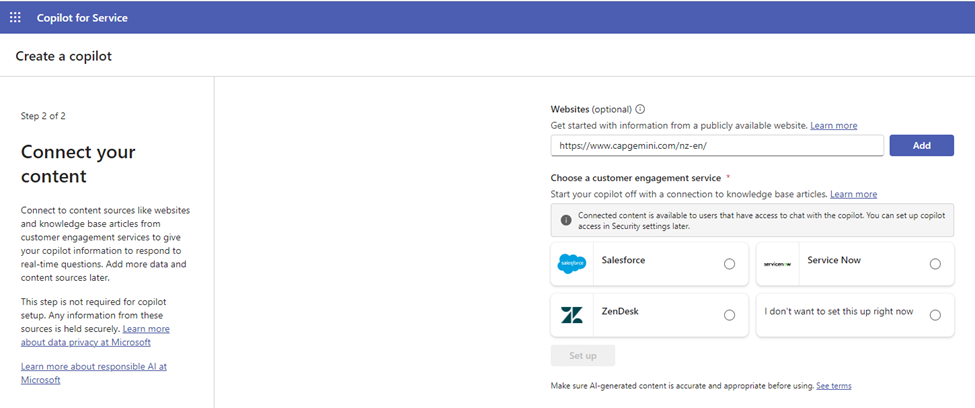
Task: Select the ZenDesk radio button
Action: pos(729,315)
